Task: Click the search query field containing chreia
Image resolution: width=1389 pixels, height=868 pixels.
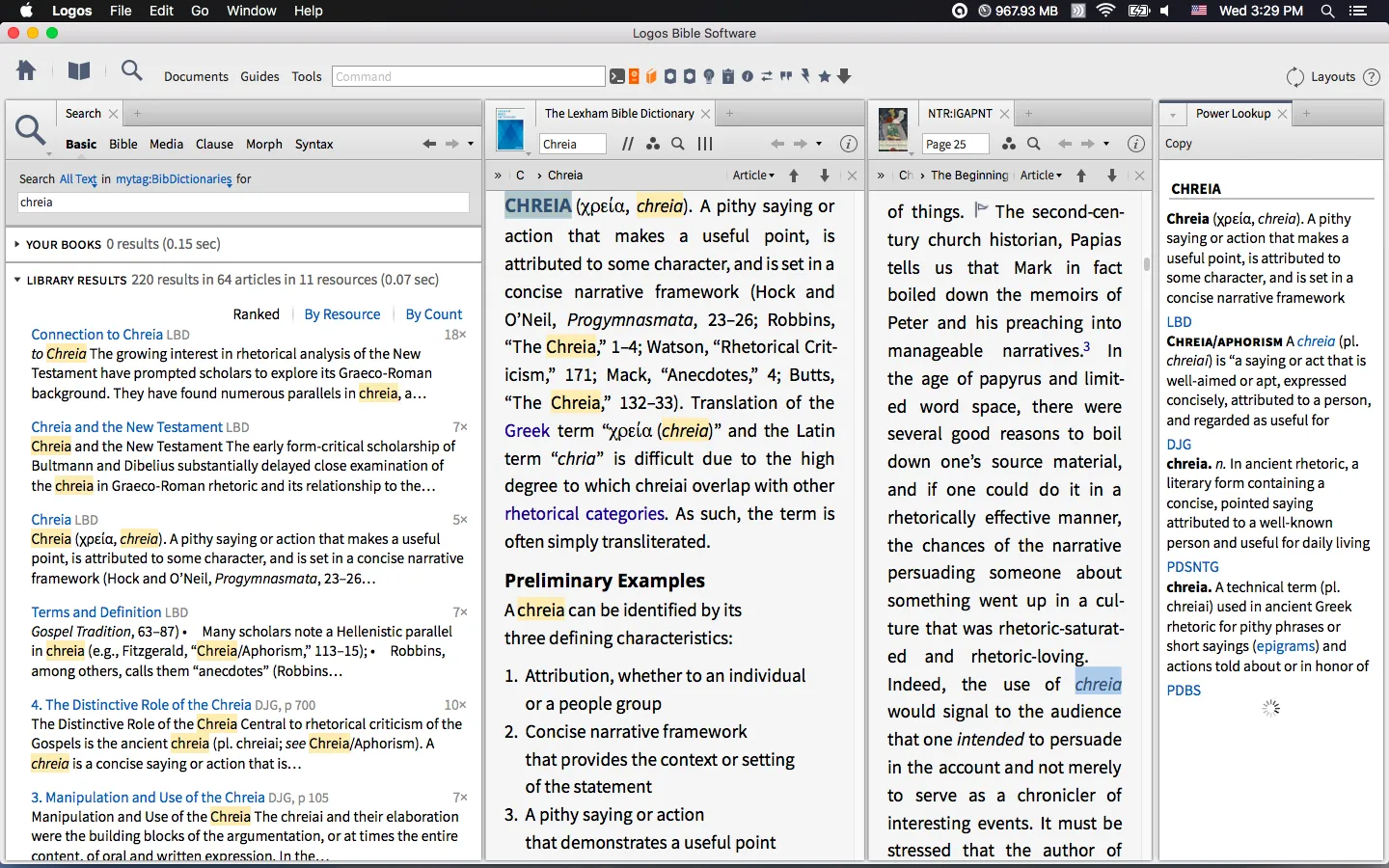Action: tap(243, 203)
